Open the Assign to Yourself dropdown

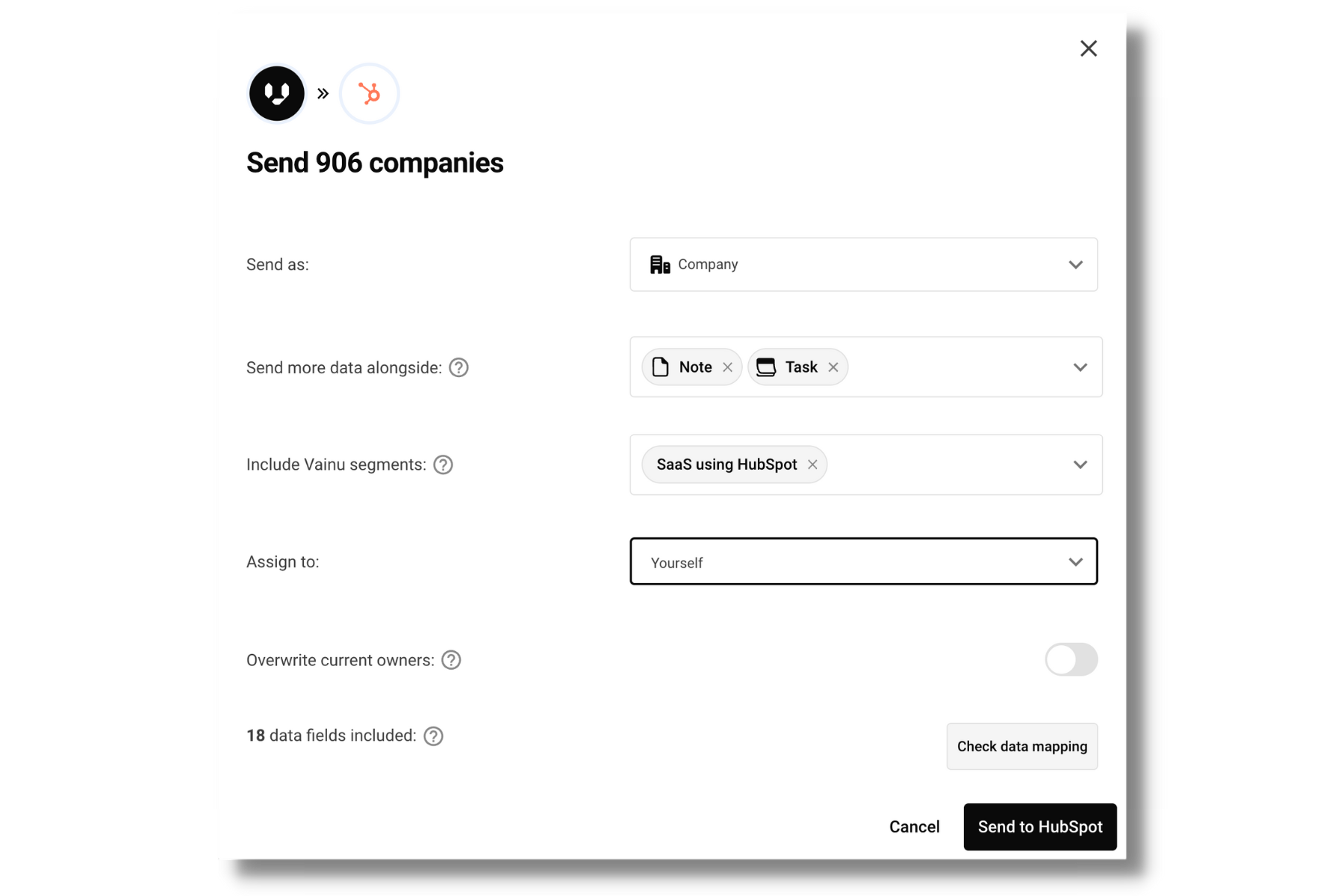[x=863, y=561]
